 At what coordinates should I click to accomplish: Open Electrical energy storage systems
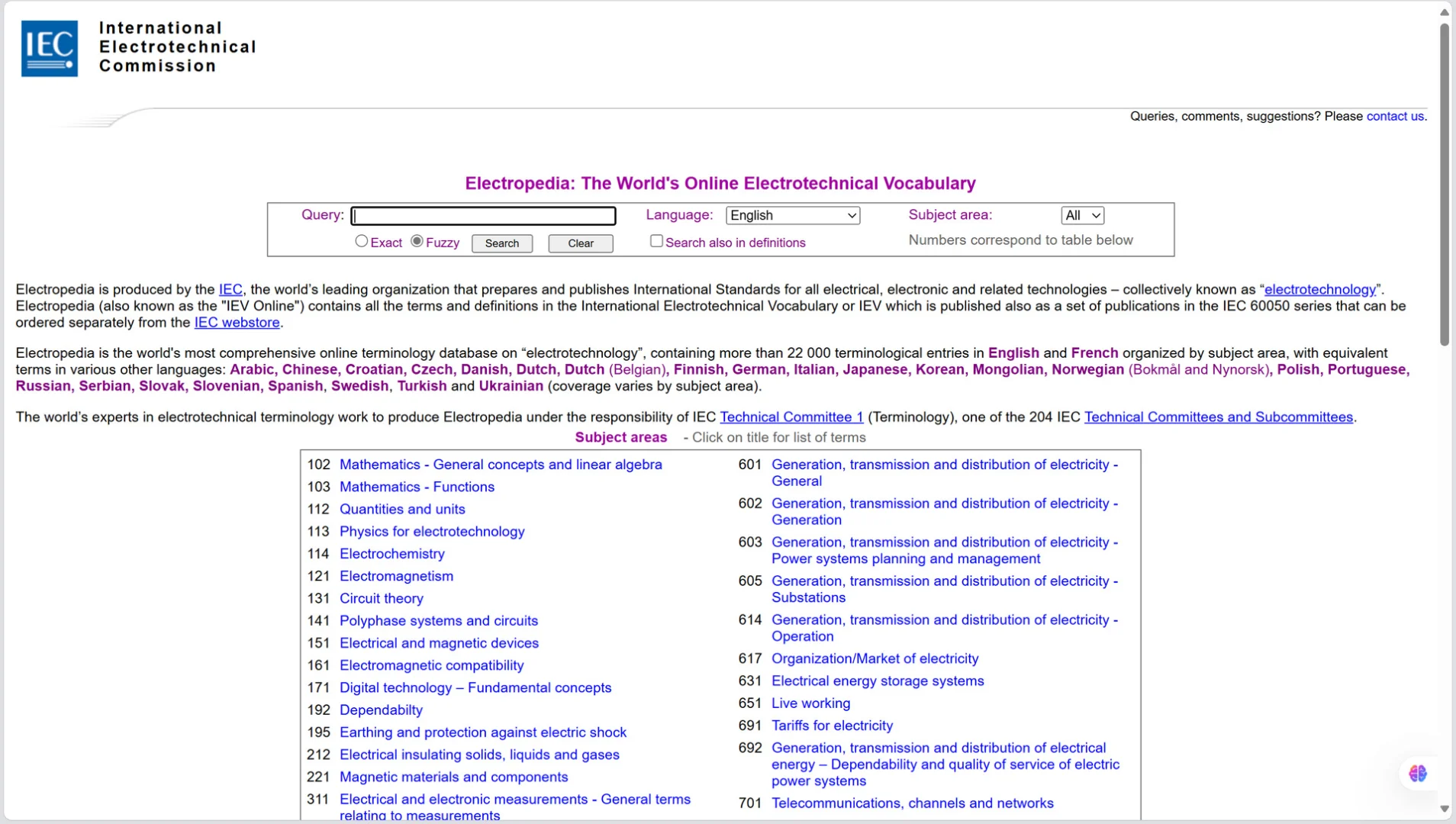(878, 681)
